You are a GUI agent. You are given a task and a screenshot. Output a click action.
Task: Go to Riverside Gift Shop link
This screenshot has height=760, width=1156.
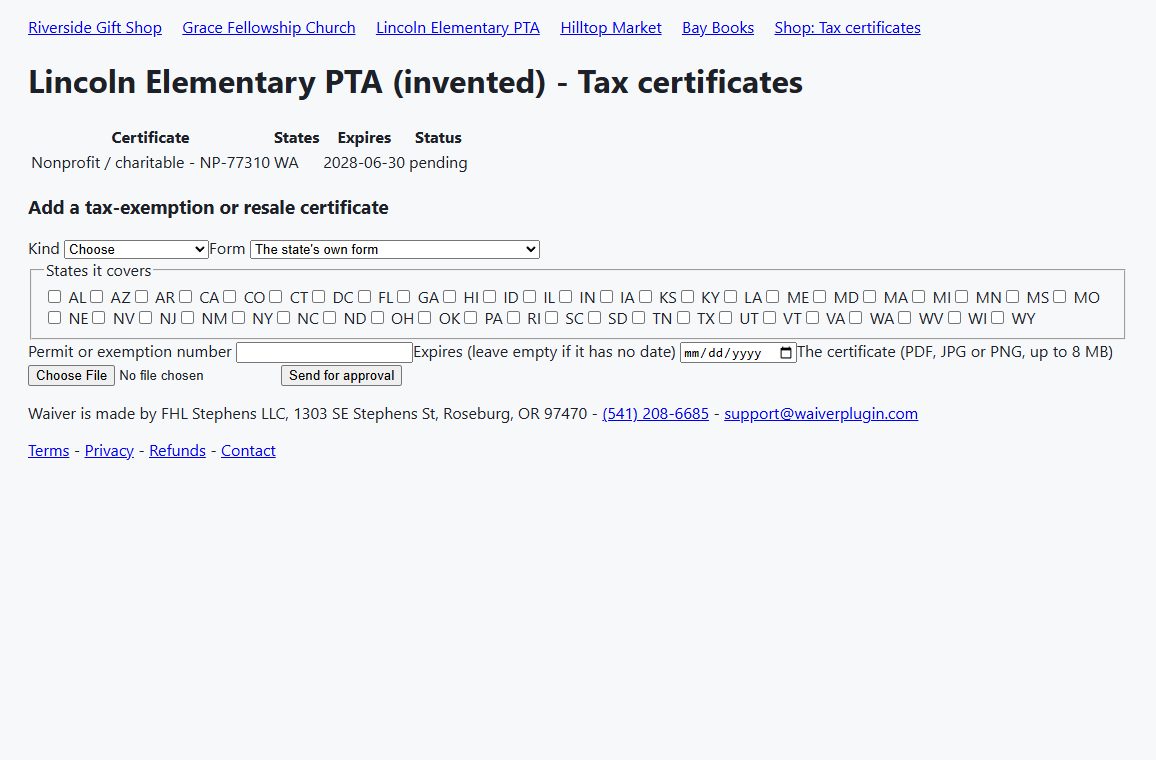pos(95,28)
